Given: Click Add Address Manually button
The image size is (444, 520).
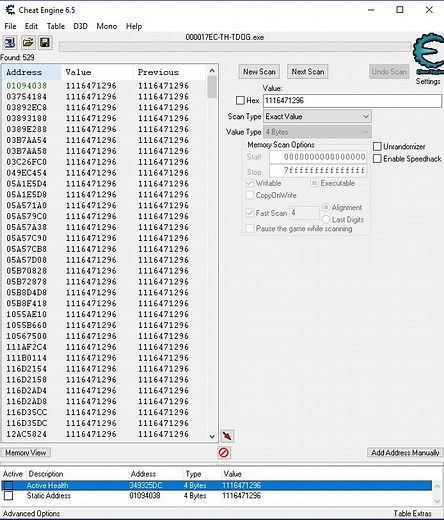Looking at the screenshot, I should point(405,453).
